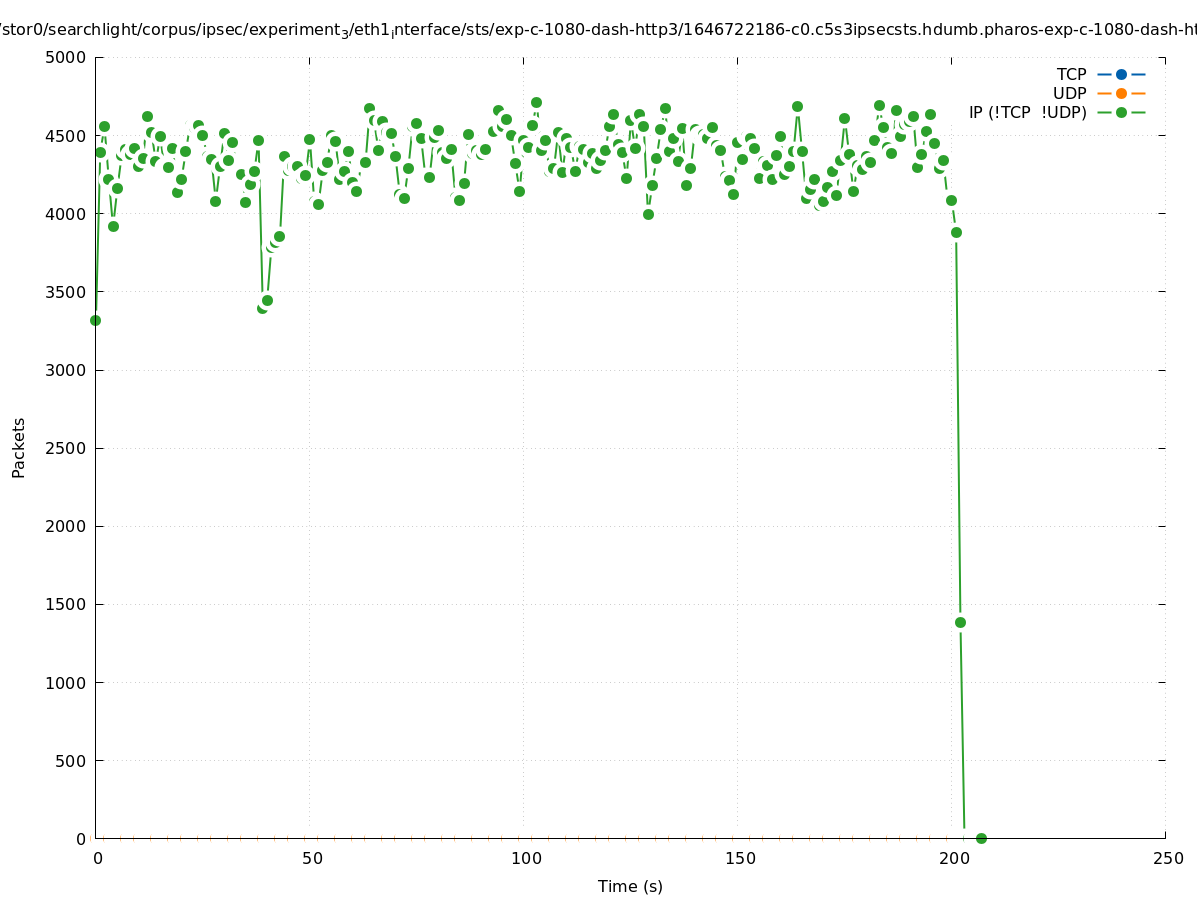Click the Time (s) x-axis label

[630, 886]
